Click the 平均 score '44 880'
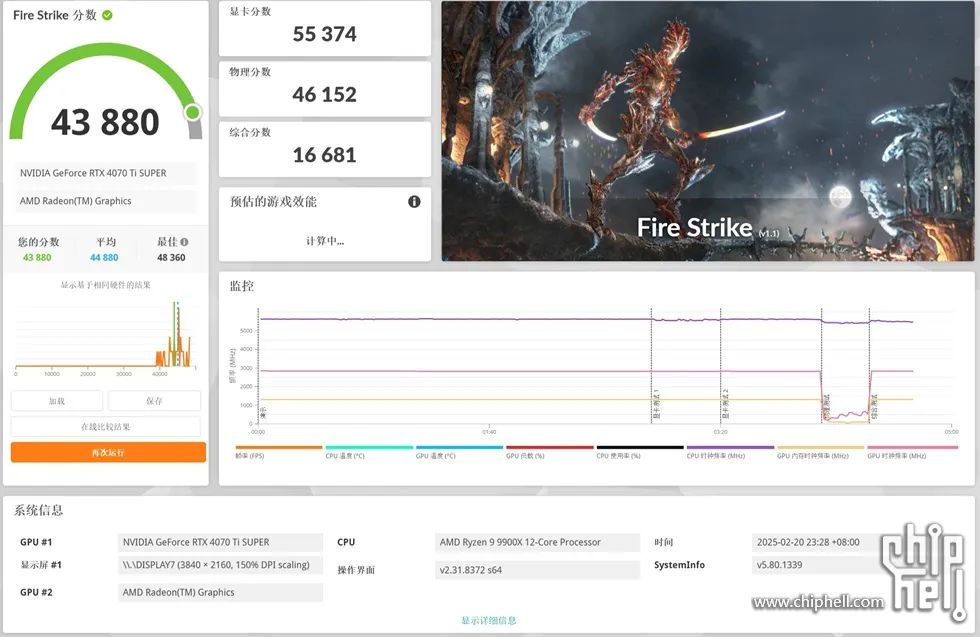This screenshot has height=637, width=980. tap(104, 258)
